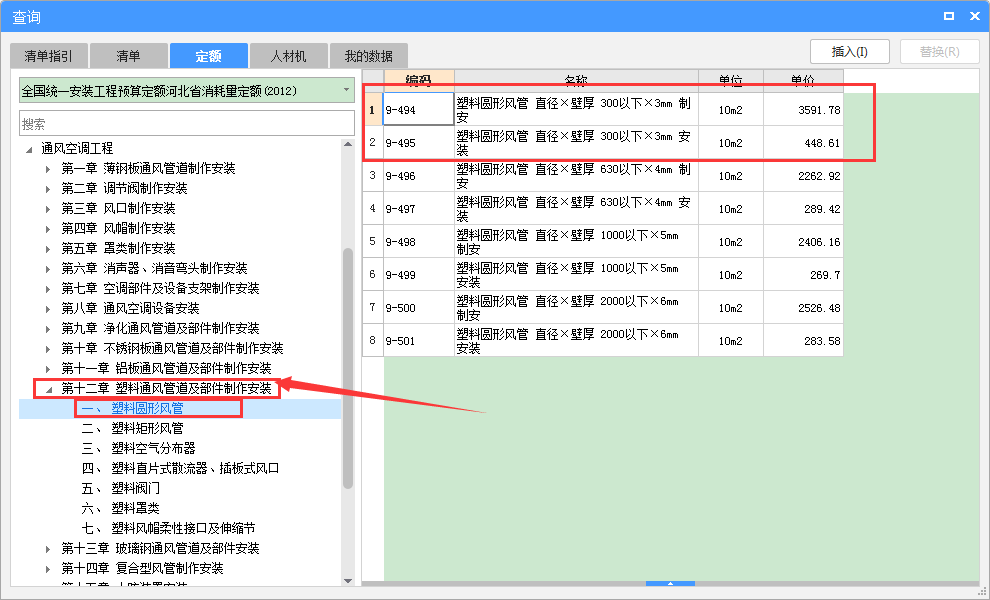Collapse 第十二章 塑料通风管道 arrow

click(x=49, y=390)
